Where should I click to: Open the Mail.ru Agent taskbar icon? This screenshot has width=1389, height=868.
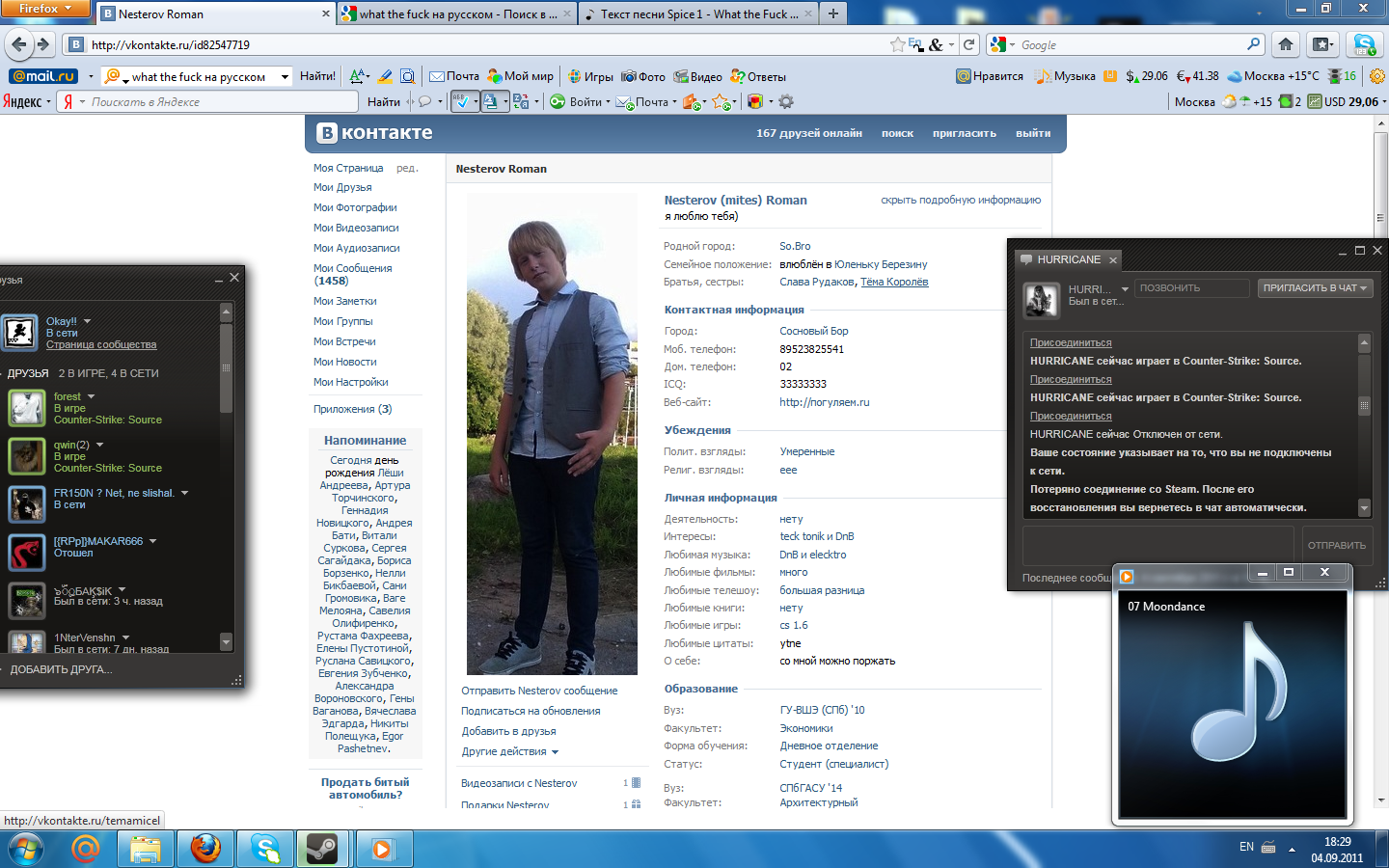(x=85, y=849)
